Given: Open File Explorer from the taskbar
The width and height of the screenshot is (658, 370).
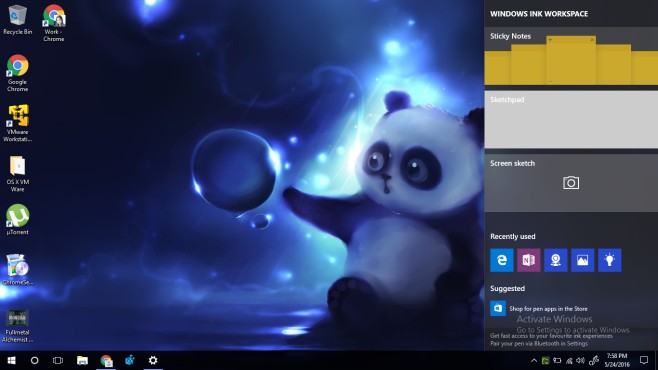Looking at the screenshot, I should pos(82,360).
